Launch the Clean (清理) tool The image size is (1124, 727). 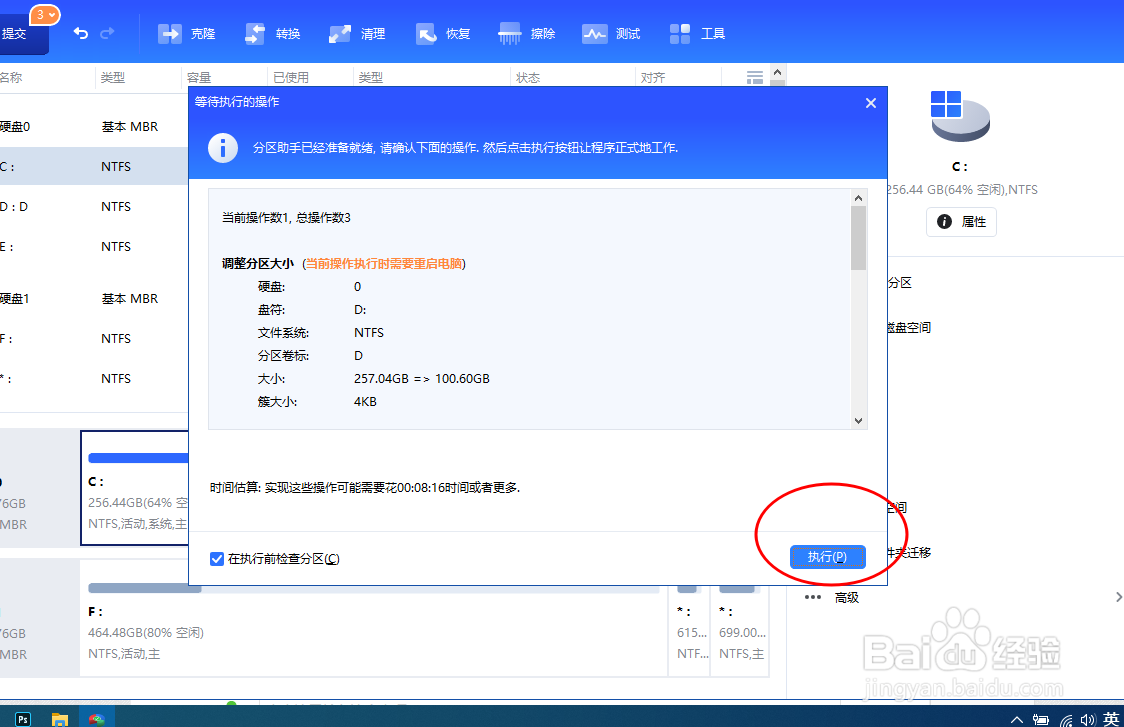tap(356, 32)
